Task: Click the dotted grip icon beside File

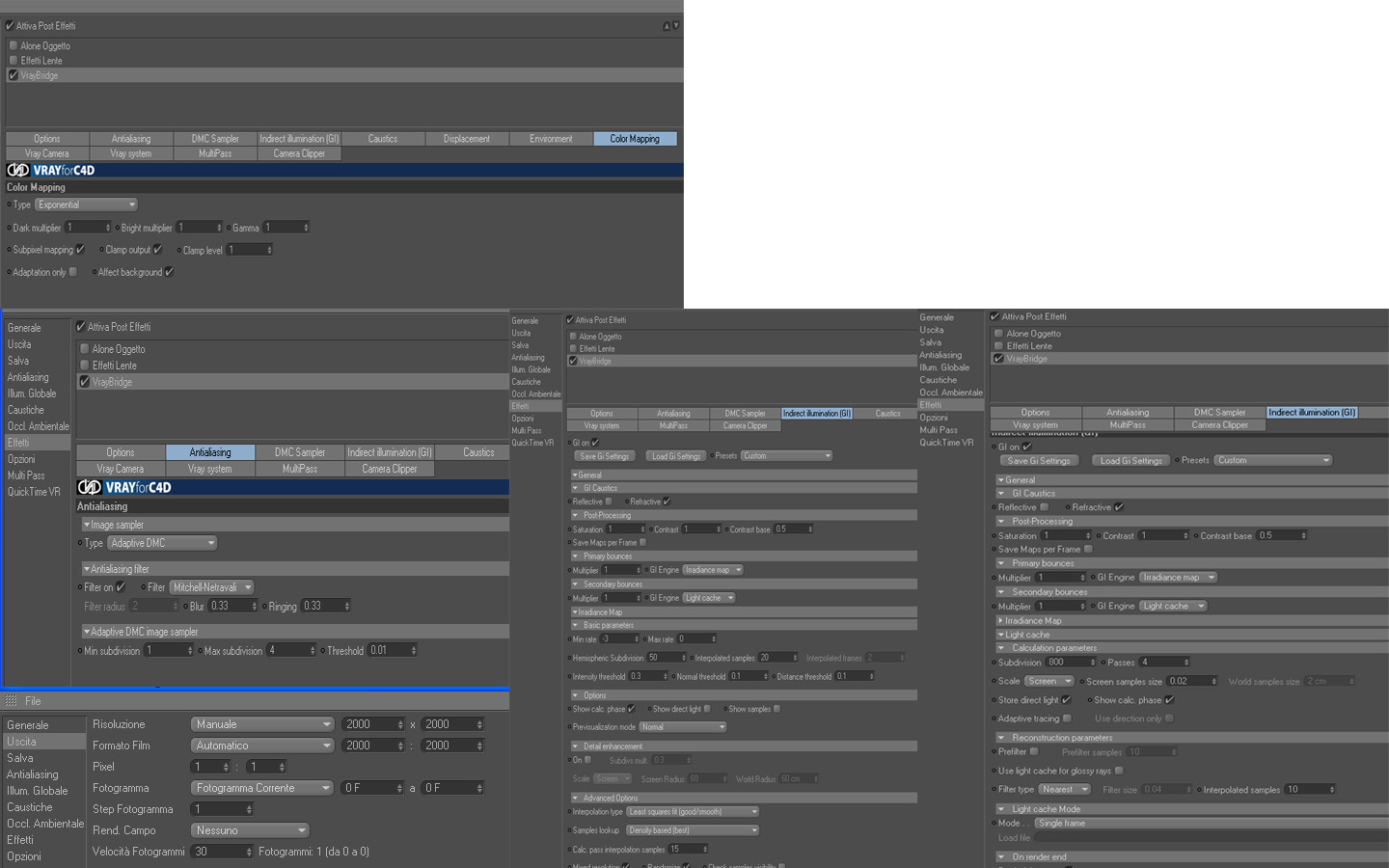Action: tap(12, 701)
